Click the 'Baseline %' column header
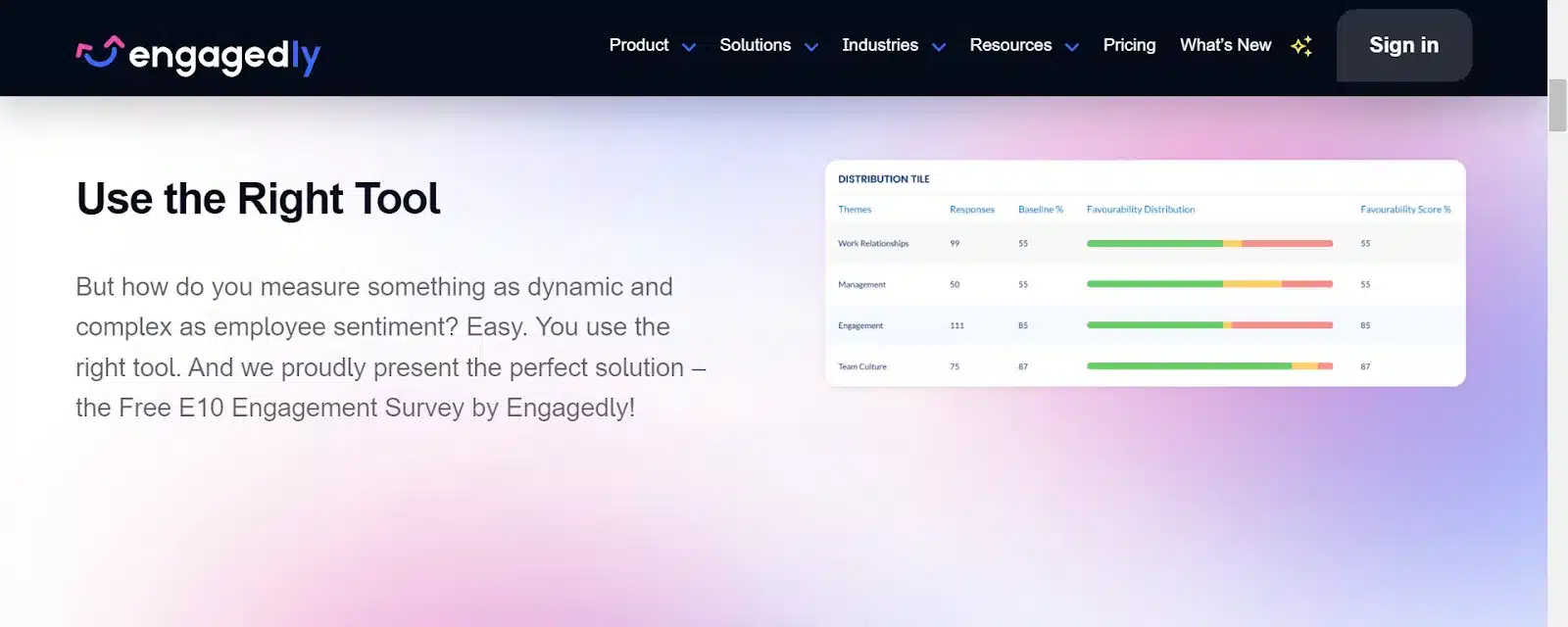The width and height of the screenshot is (1568, 627). tap(1041, 210)
